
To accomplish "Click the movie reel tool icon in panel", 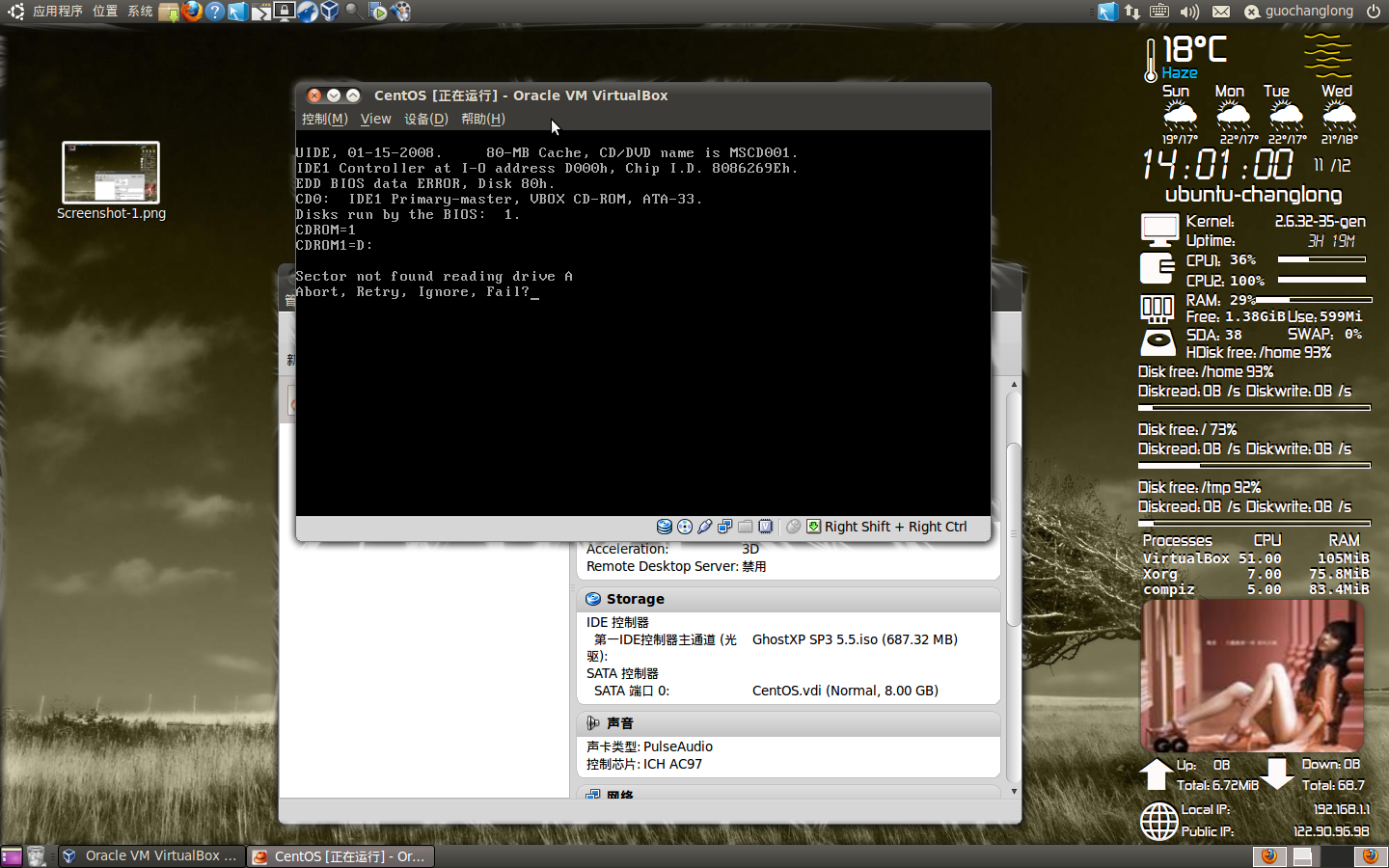I will pyautogui.click(x=400, y=12).
